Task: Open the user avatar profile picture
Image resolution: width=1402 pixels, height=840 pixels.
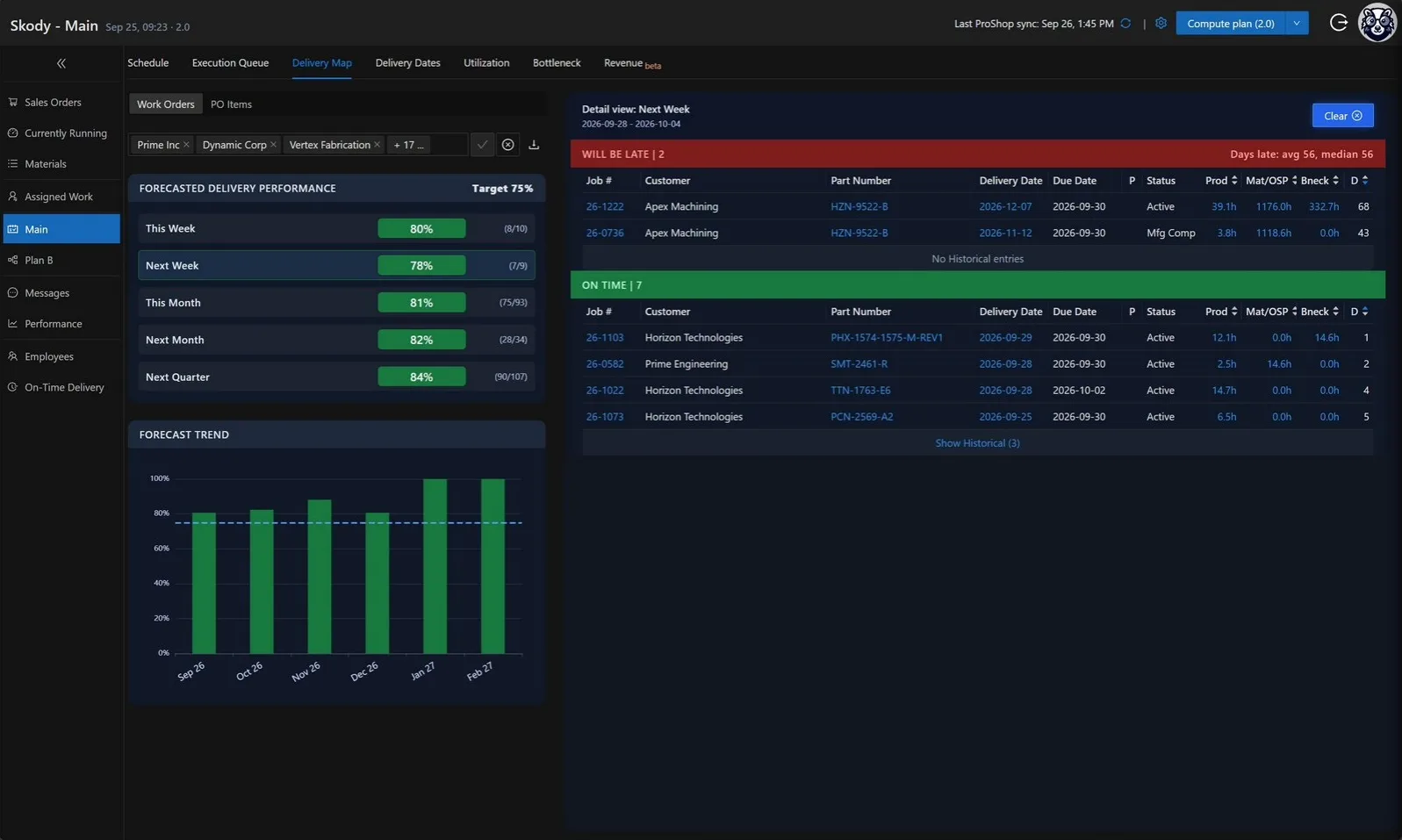Action: (x=1377, y=23)
